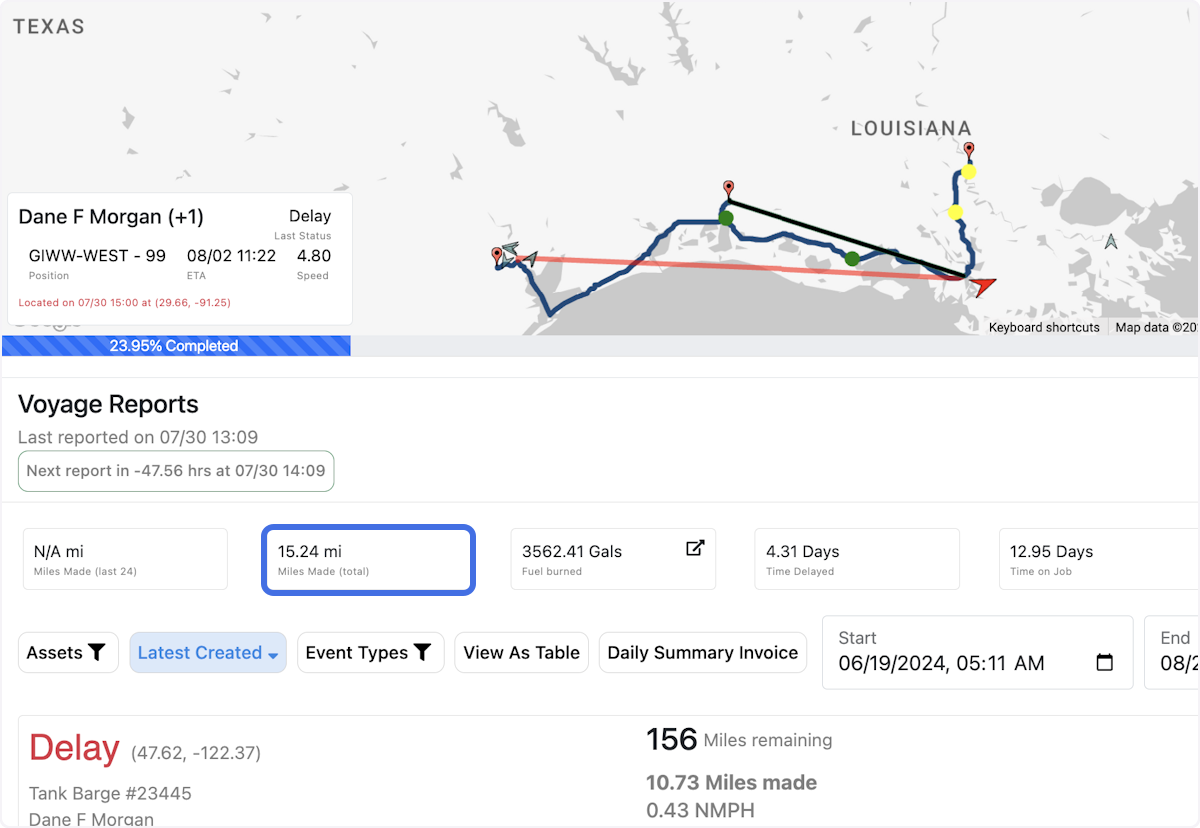The width and height of the screenshot is (1200, 828).
Task: Click the red vessel arrow marker on map
Action: pyautogui.click(x=984, y=287)
